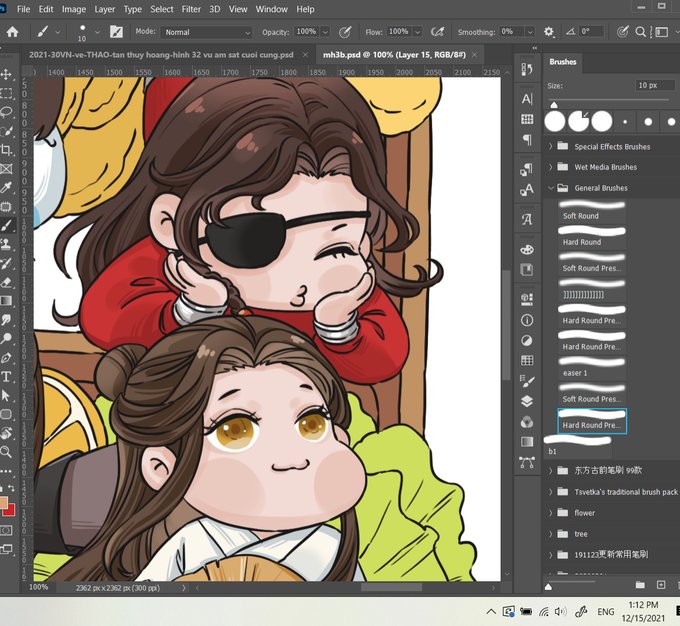Select the Brush tool in the toolbox
Image resolution: width=680 pixels, height=626 pixels.
[6, 226]
